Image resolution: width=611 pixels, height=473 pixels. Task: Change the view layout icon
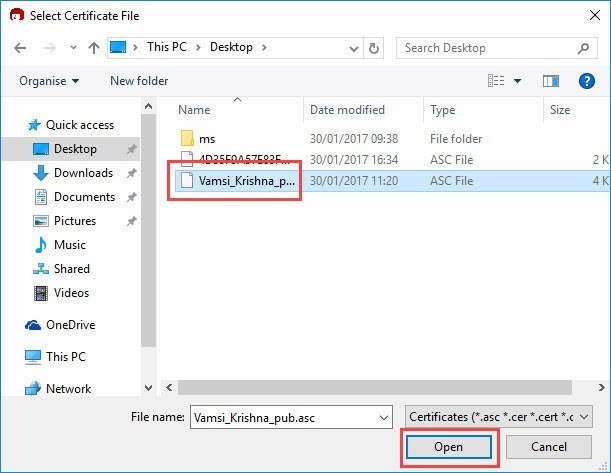[496, 81]
